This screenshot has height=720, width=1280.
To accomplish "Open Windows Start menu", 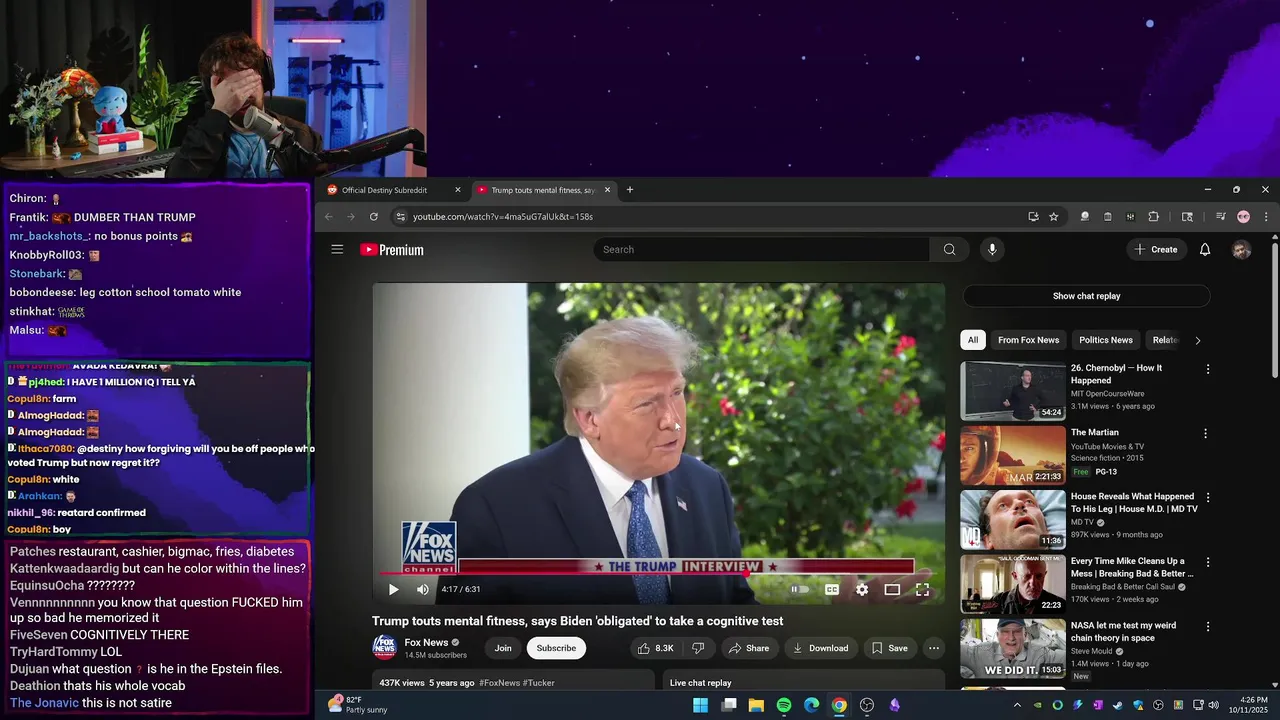I will click(x=701, y=705).
